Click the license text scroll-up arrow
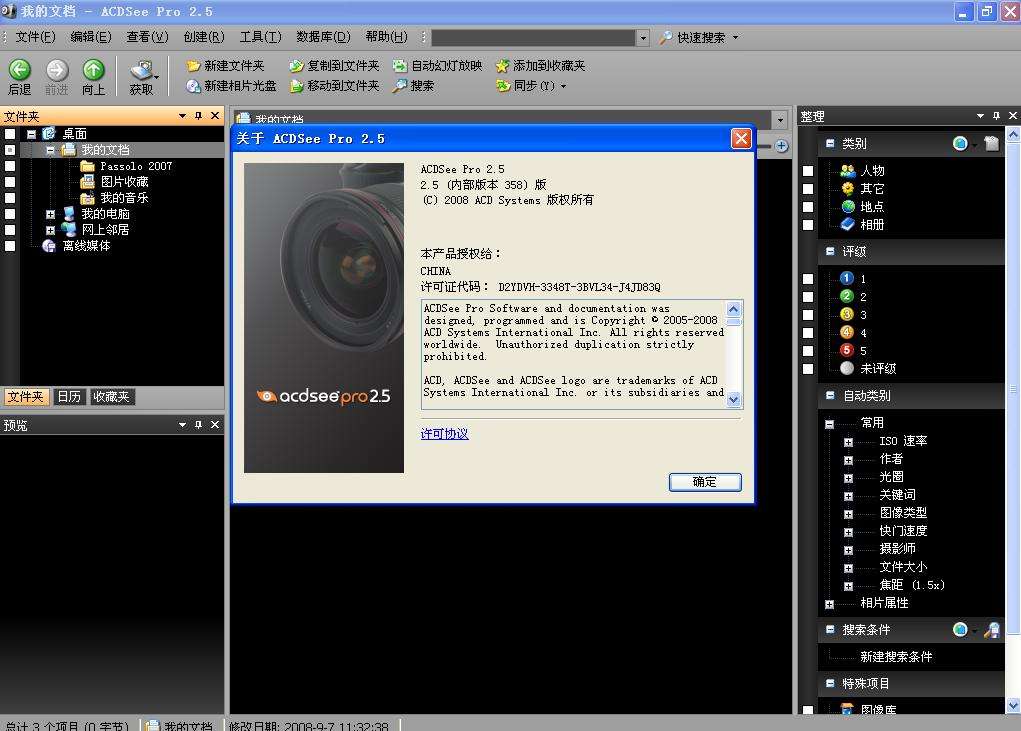The image size is (1021, 731). (x=734, y=309)
